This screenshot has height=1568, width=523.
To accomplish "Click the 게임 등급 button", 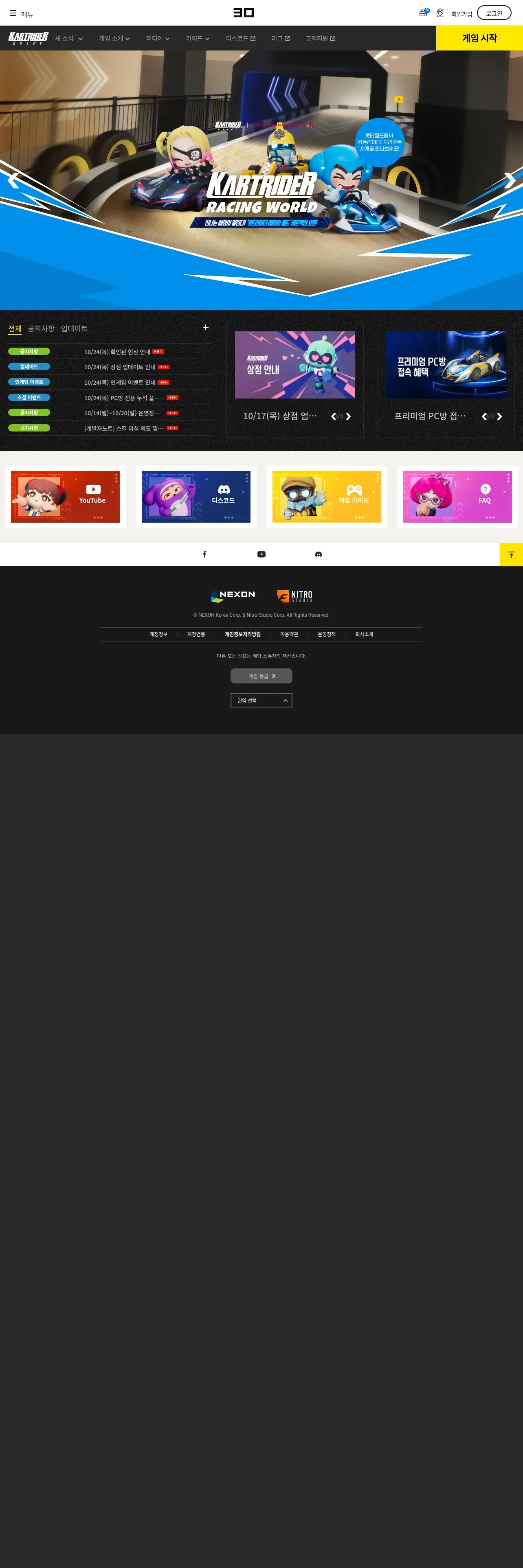I will point(261,676).
